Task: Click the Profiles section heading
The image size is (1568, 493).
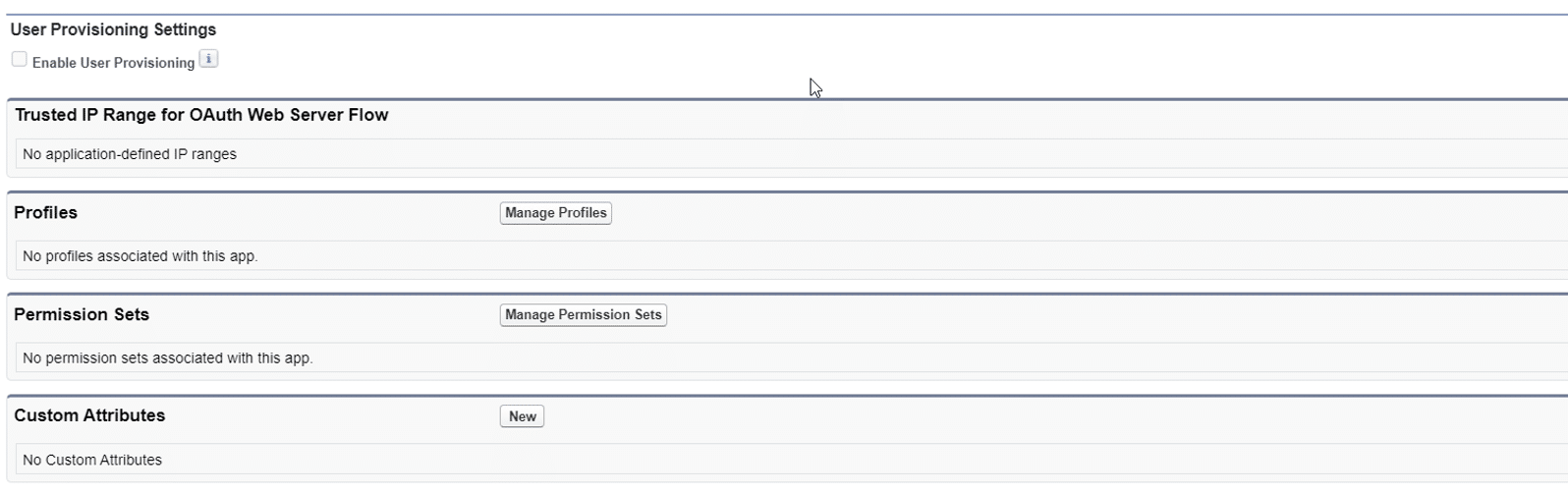Action: (x=45, y=213)
